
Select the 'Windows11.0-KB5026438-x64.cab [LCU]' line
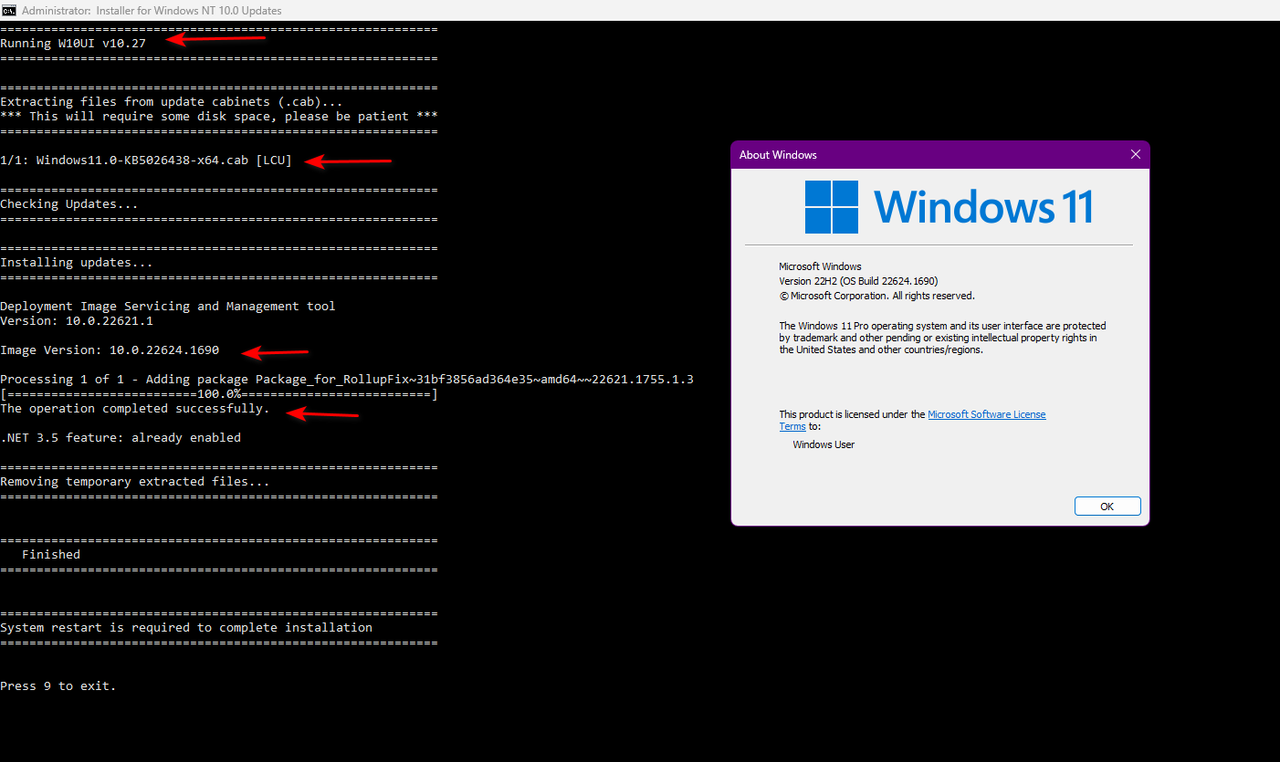(x=146, y=160)
